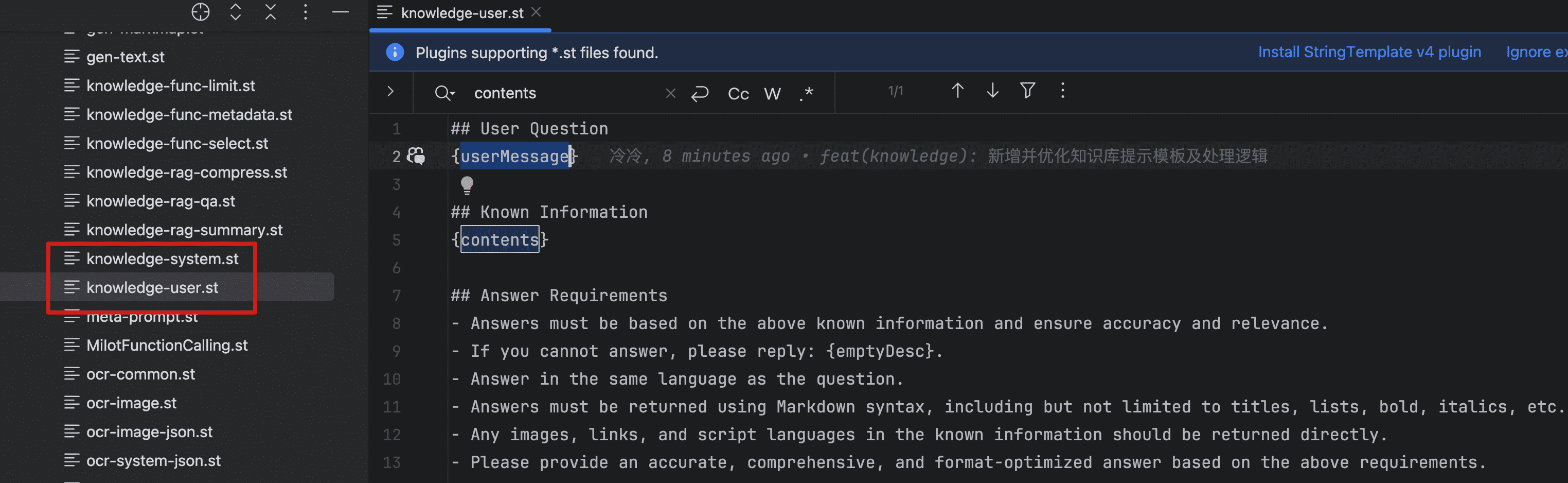Jump to next search occurrence
This screenshot has width=1568, height=483.
tap(992, 91)
